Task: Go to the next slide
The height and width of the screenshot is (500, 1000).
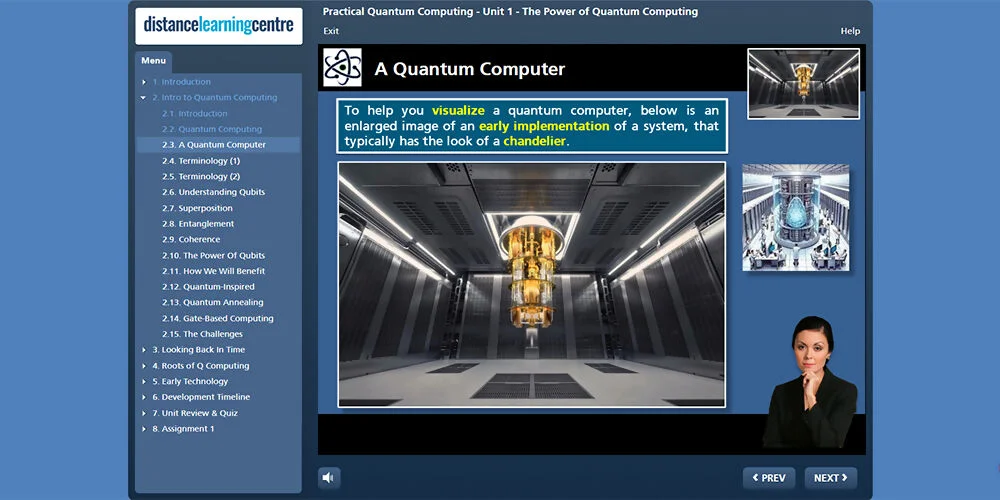Action: (830, 478)
